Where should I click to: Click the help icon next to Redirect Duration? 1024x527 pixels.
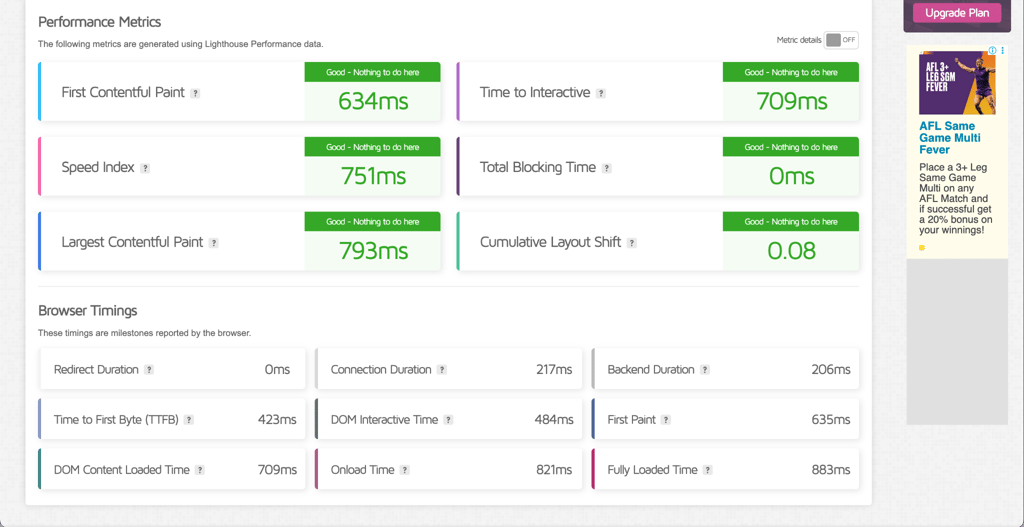point(149,370)
